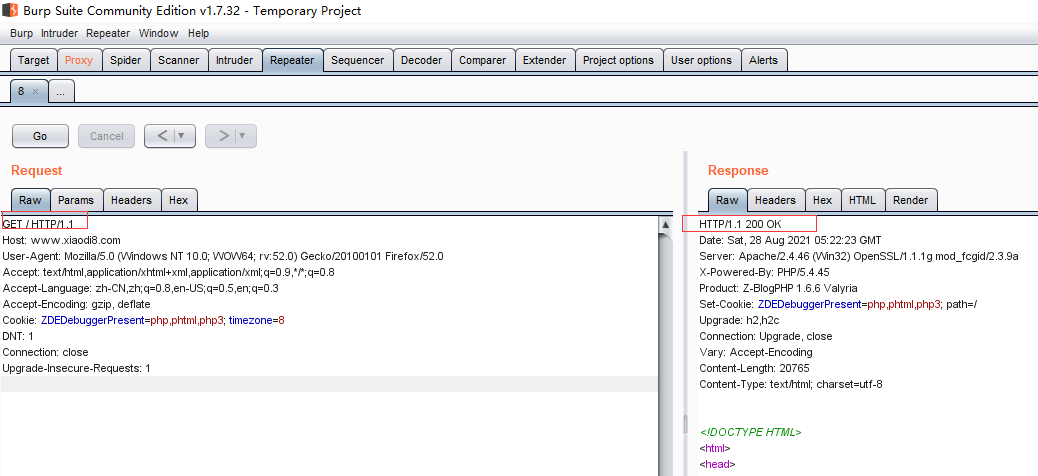Switch to the Target tab

(33, 60)
